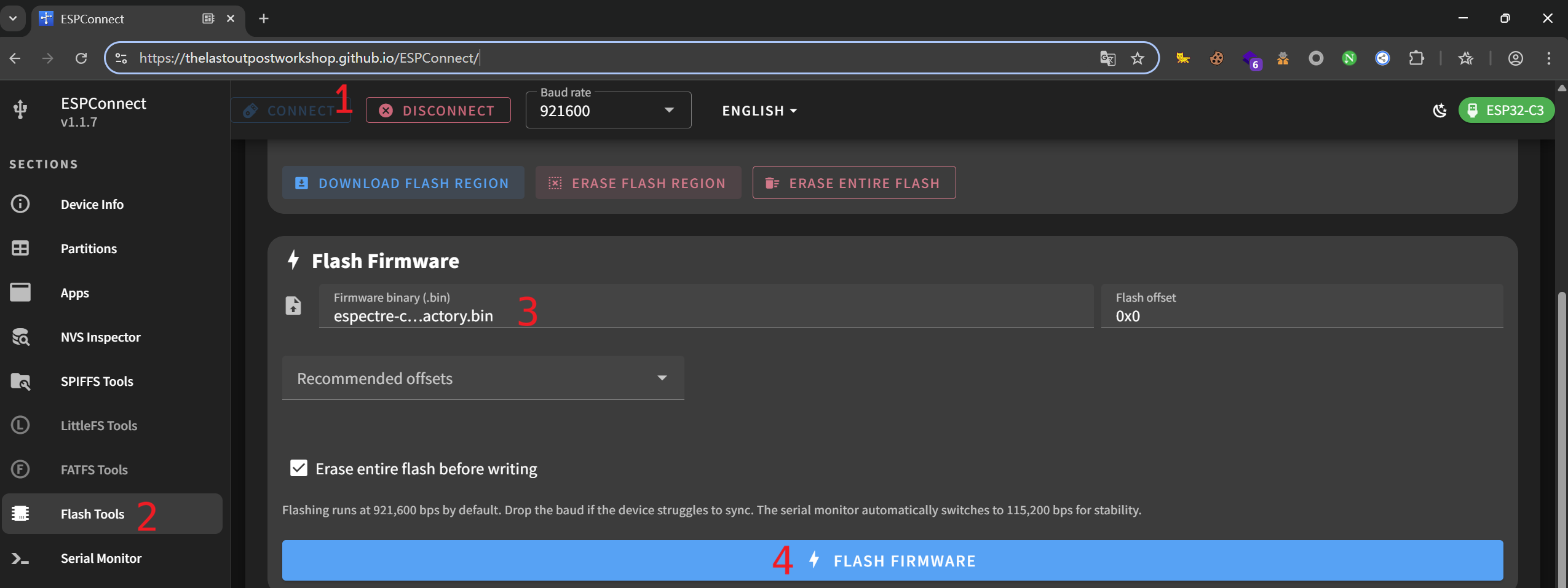Click the circle extension icon
1568x588 pixels.
pos(1316,58)
